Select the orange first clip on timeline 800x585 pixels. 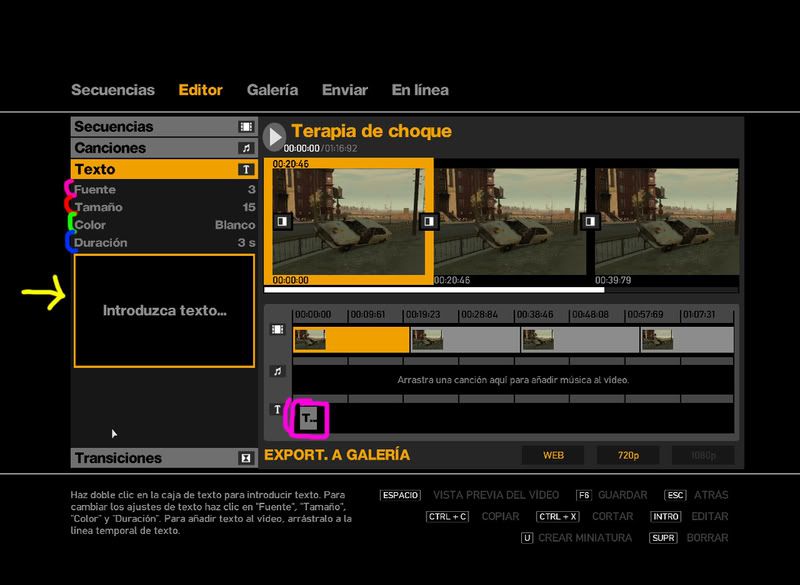[x=351, y=340]
